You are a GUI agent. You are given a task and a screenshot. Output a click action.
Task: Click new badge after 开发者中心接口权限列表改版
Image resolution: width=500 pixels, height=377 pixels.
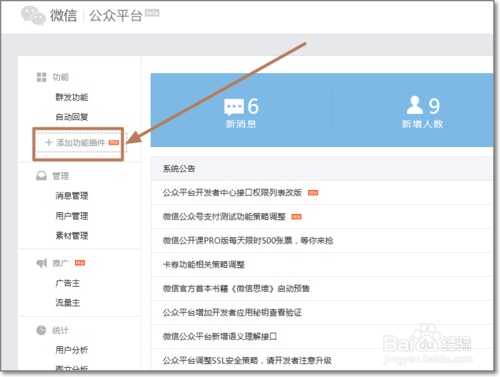(x=313, y=193)
